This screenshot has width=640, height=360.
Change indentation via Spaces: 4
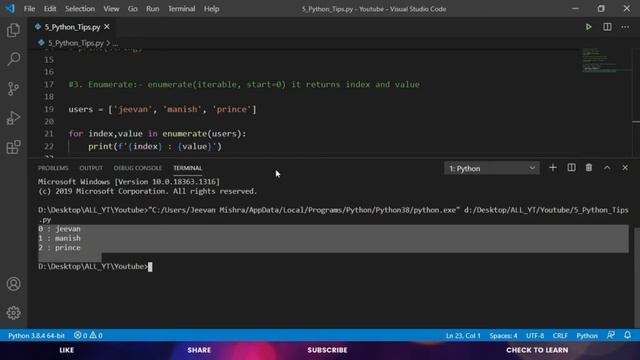503,336
